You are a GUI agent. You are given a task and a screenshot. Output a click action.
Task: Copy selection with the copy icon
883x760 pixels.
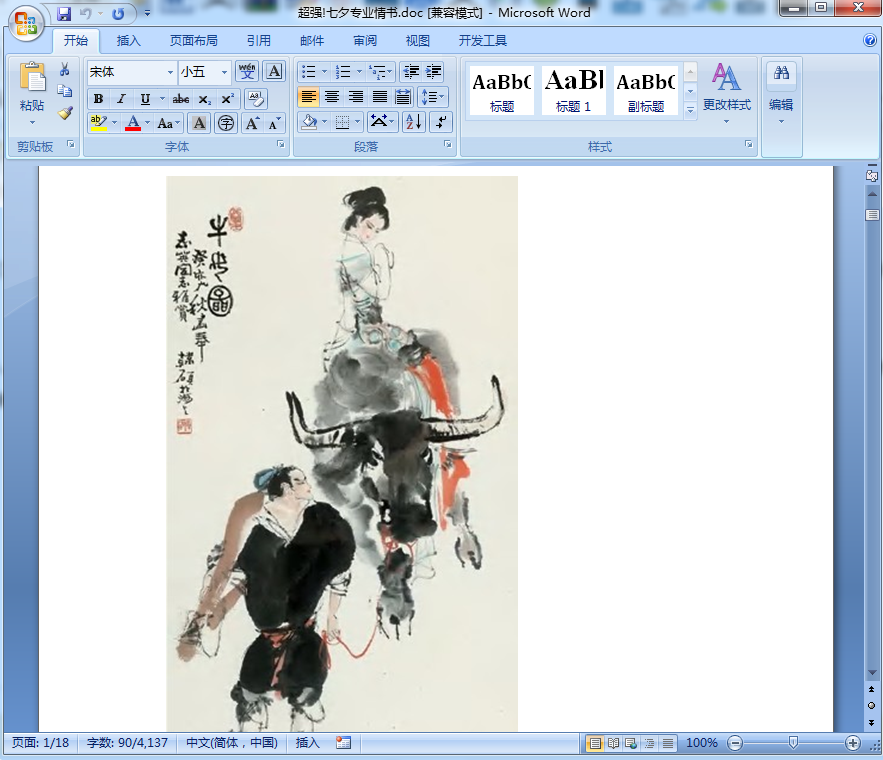pyautogui.click(x=65, y=91)
